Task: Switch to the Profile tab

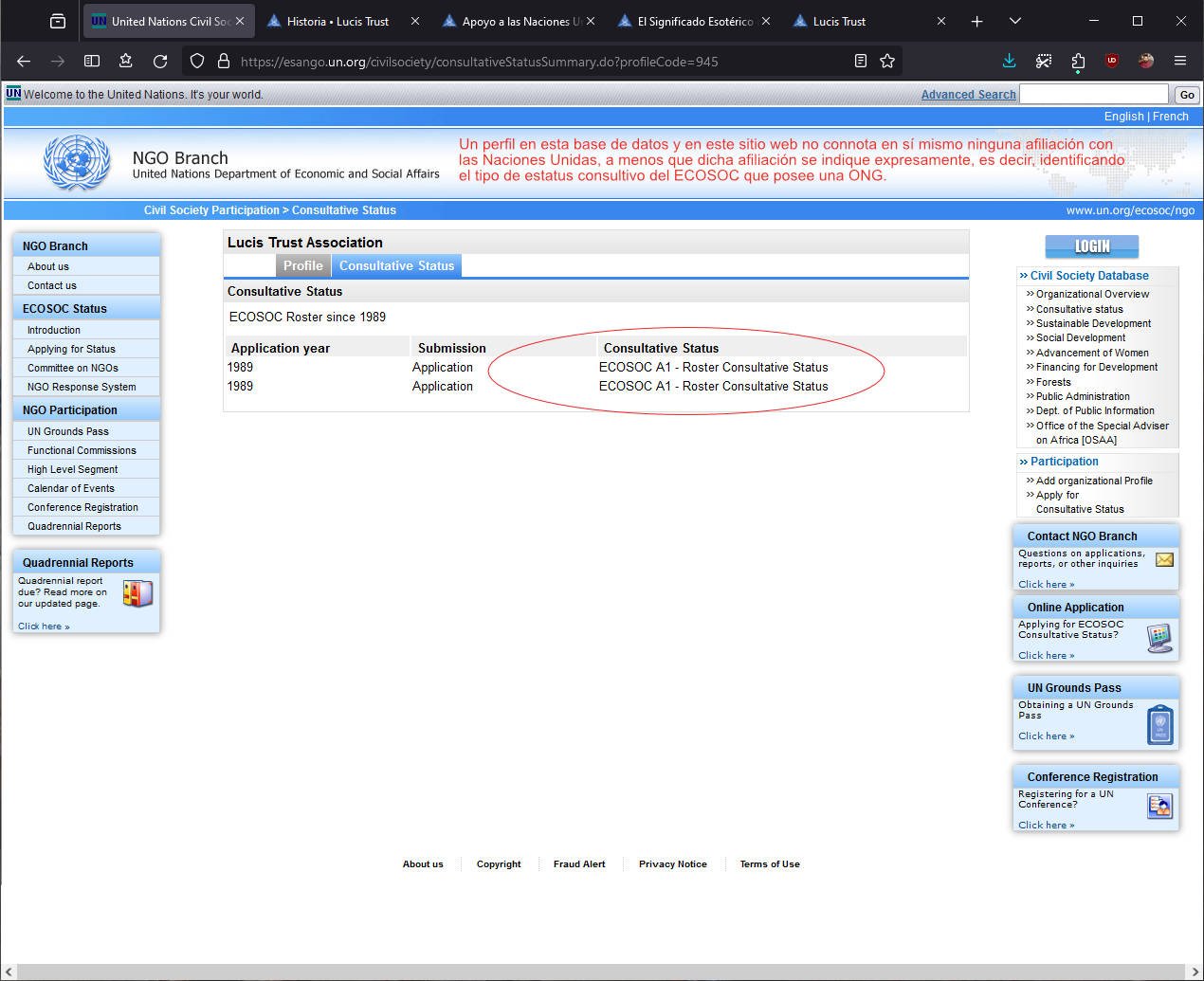Action: point(302,266)
